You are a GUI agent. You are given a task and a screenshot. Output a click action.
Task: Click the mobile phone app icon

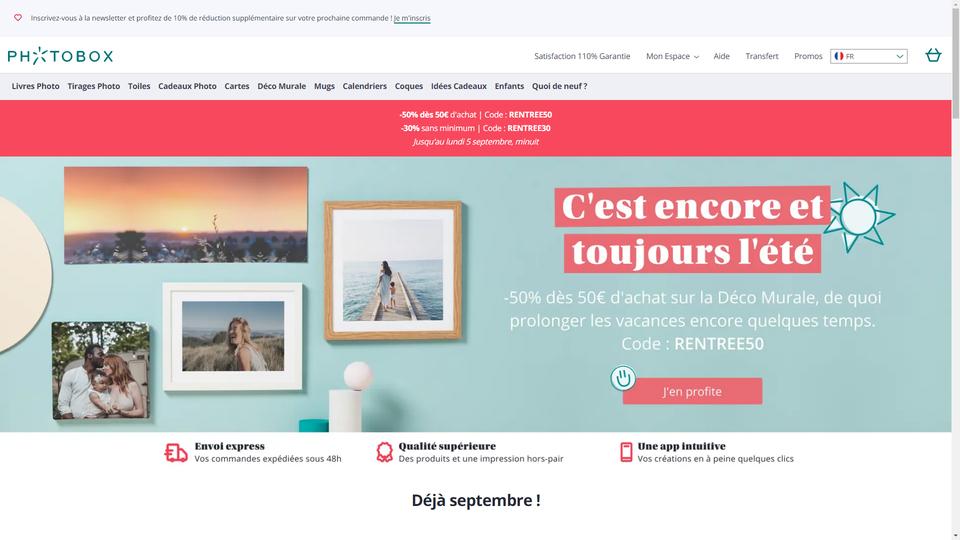626,452
